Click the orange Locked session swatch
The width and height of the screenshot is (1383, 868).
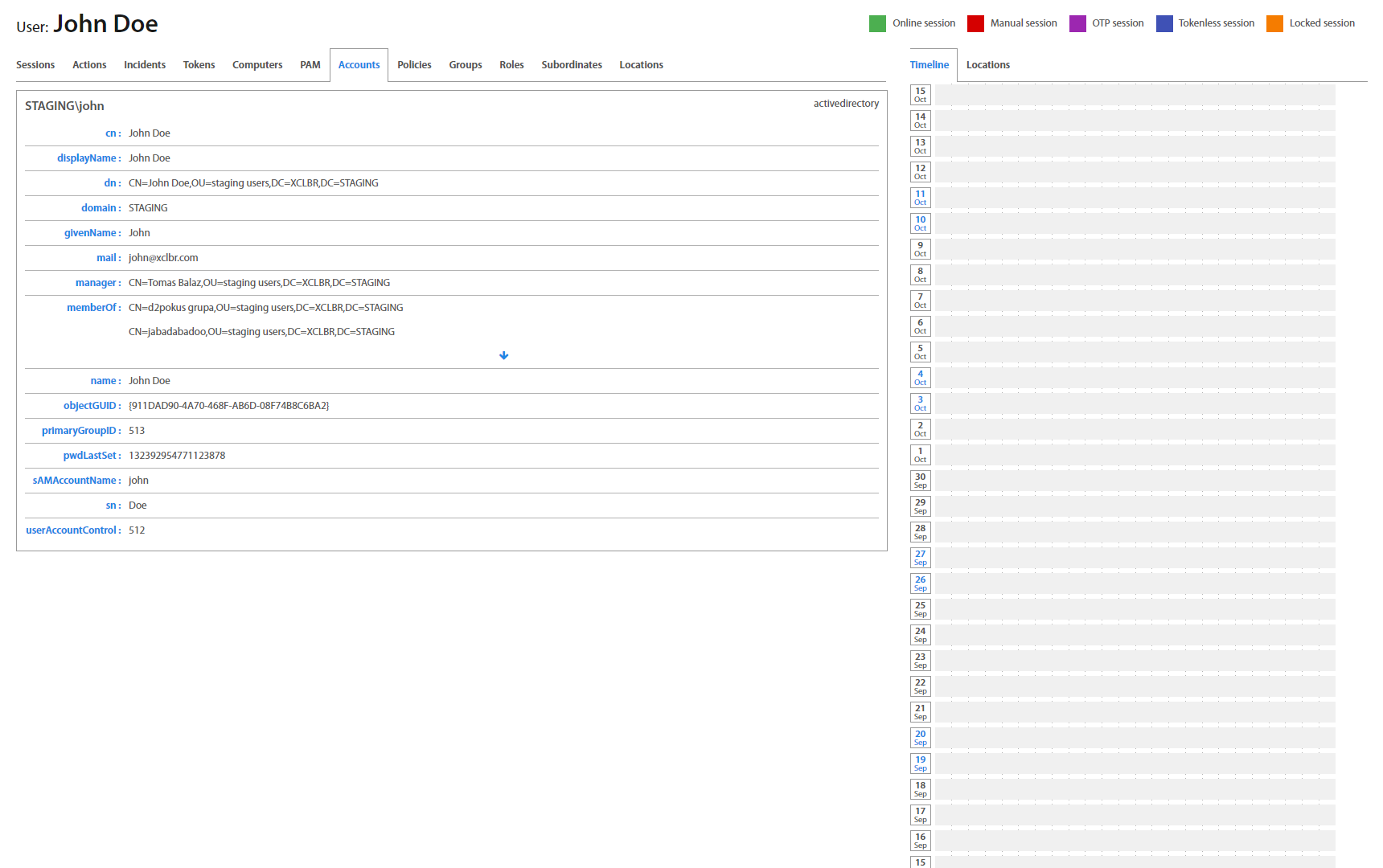click(1274, 23)
